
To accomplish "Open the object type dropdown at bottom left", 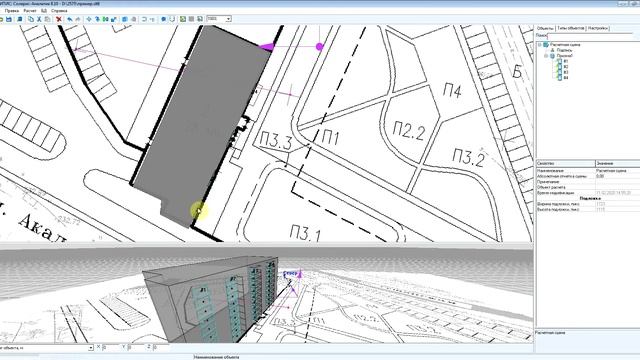I will (x=91, y=348).
